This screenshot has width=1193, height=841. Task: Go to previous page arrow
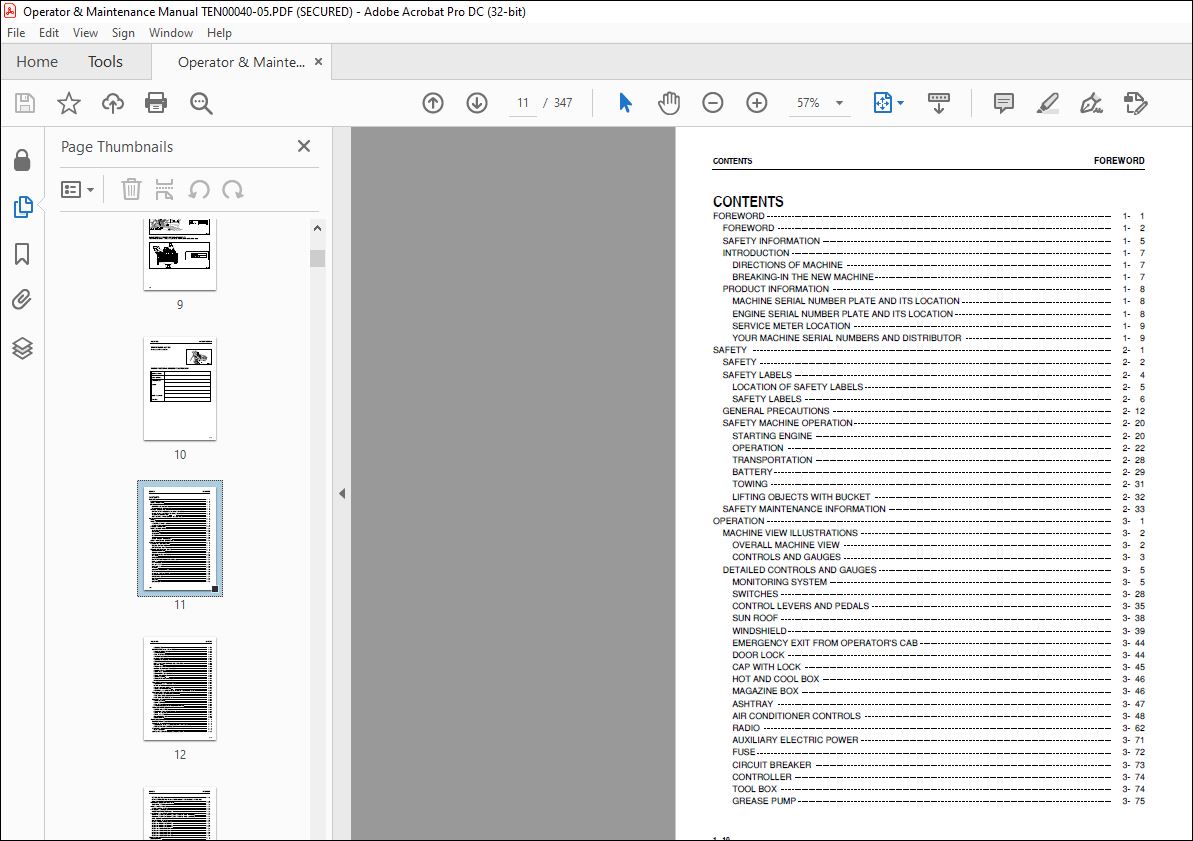tap(433, 103)
